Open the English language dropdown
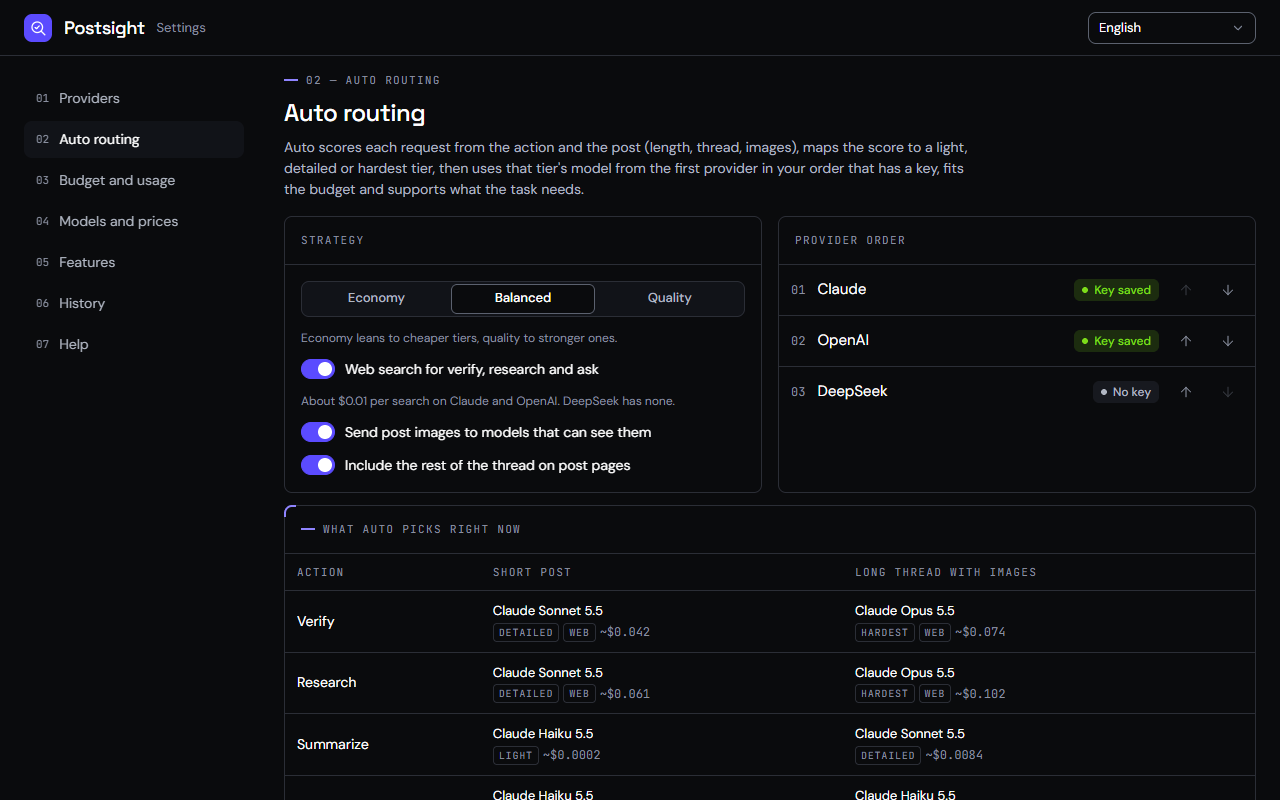This screenshot has width=1280, height=800. tap(1172, 28)
